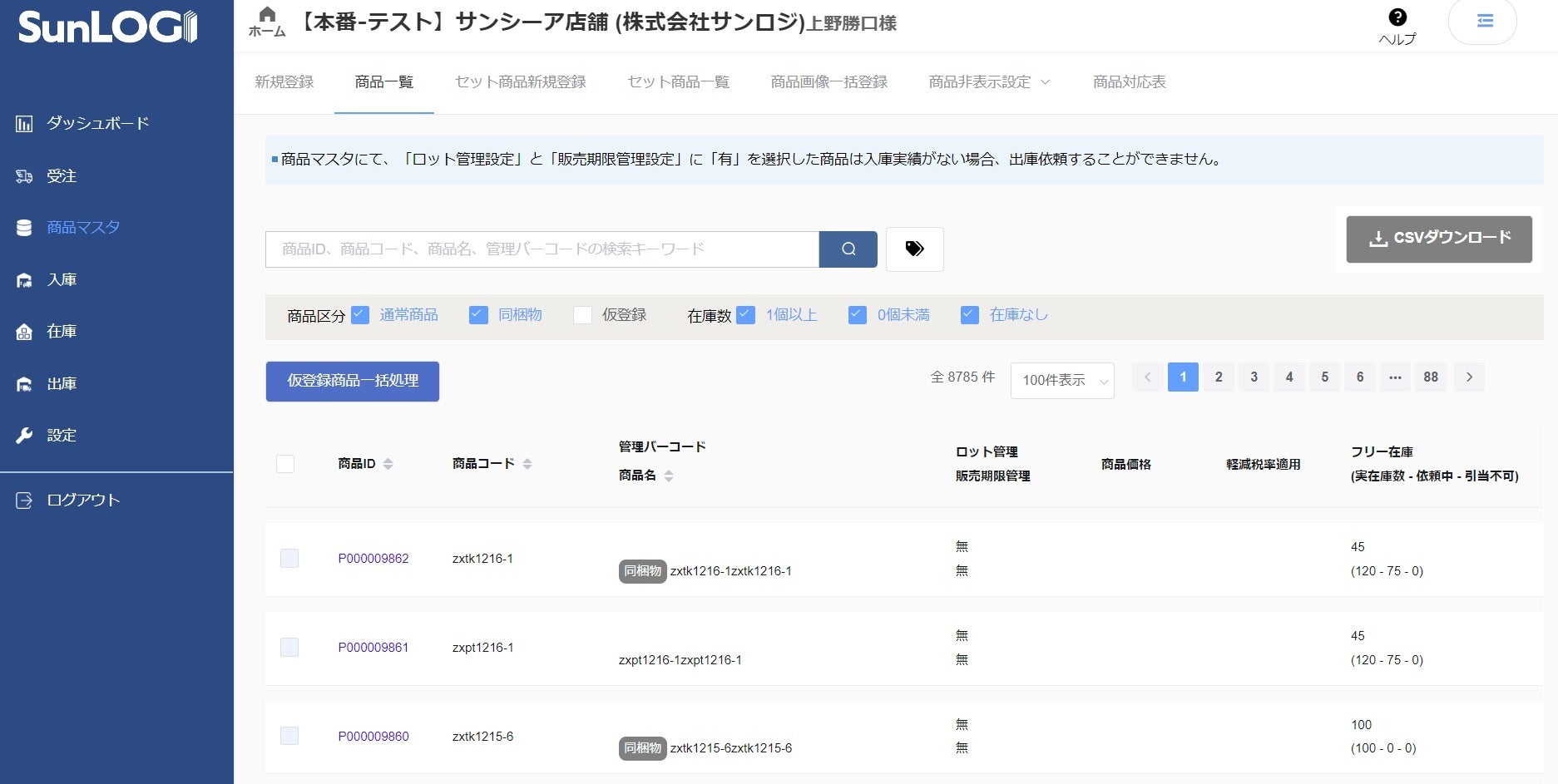The width and height of the screenshot is (1558, 784).
Task: Toggle 0個未満 stock checkbox
Action: click(858, 315)
